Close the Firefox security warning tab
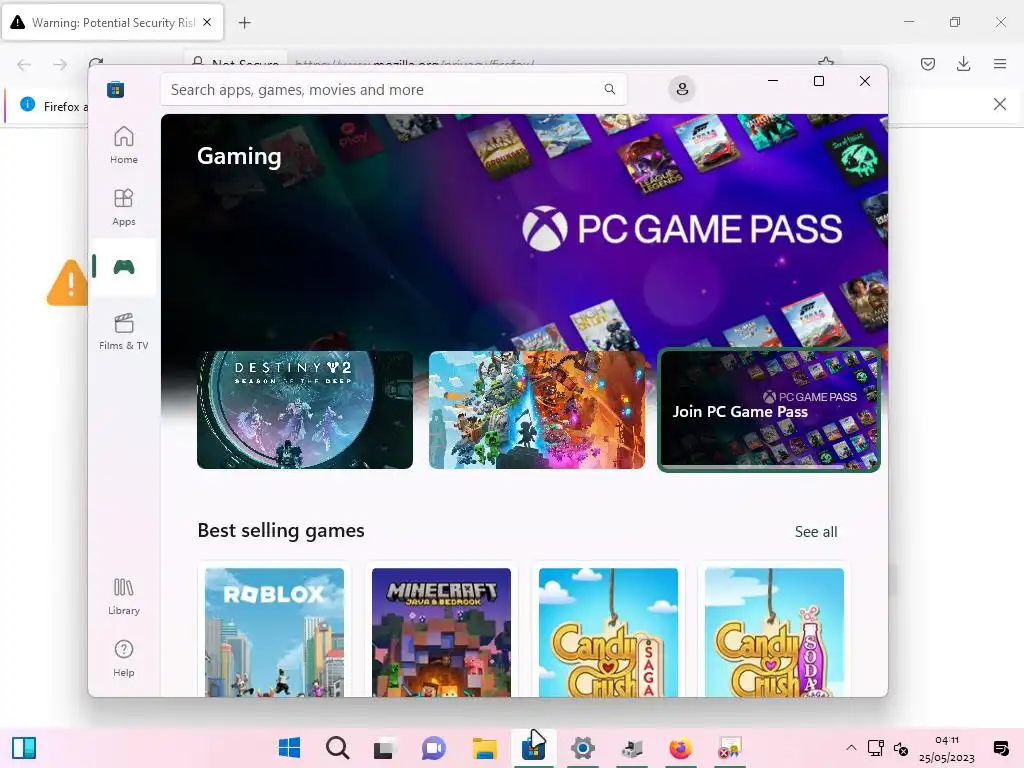Image resolution: width=1024 pixels, height=768 pixels. click(207, 22)
